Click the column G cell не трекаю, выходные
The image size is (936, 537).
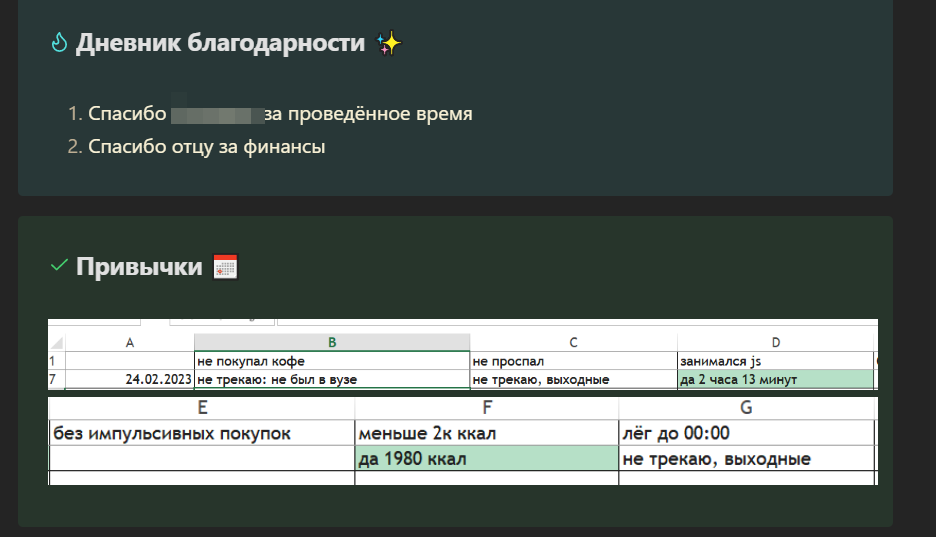tap(746, 459)
